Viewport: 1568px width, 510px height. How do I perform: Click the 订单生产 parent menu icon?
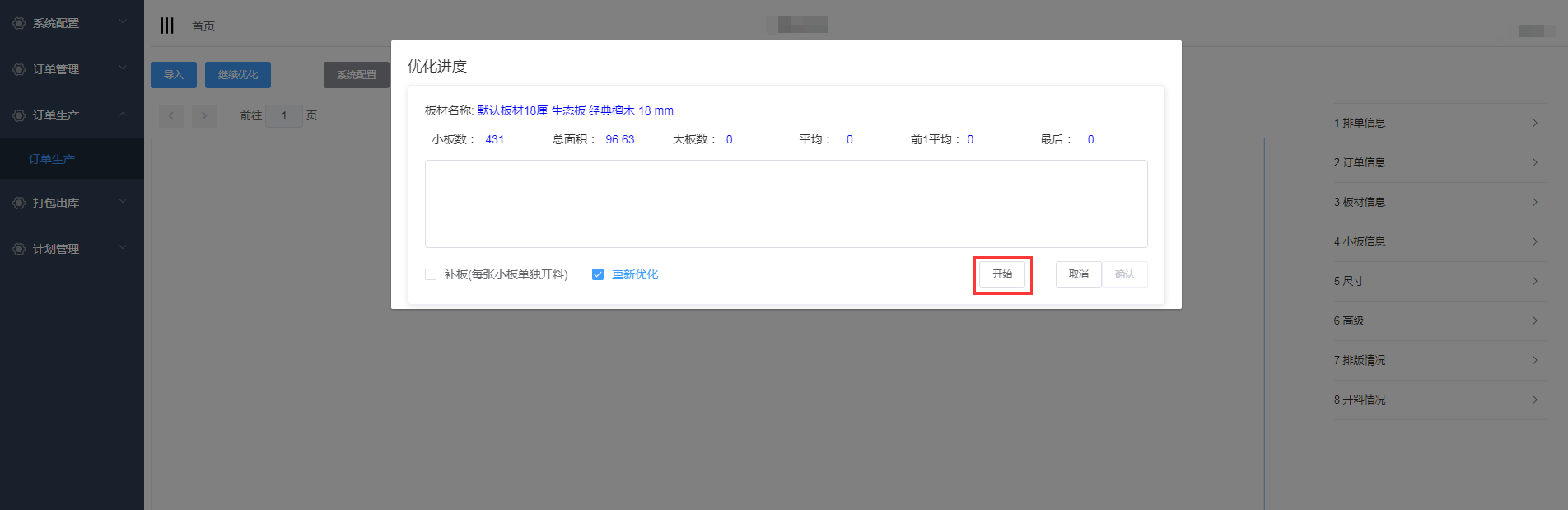[19, 115]
